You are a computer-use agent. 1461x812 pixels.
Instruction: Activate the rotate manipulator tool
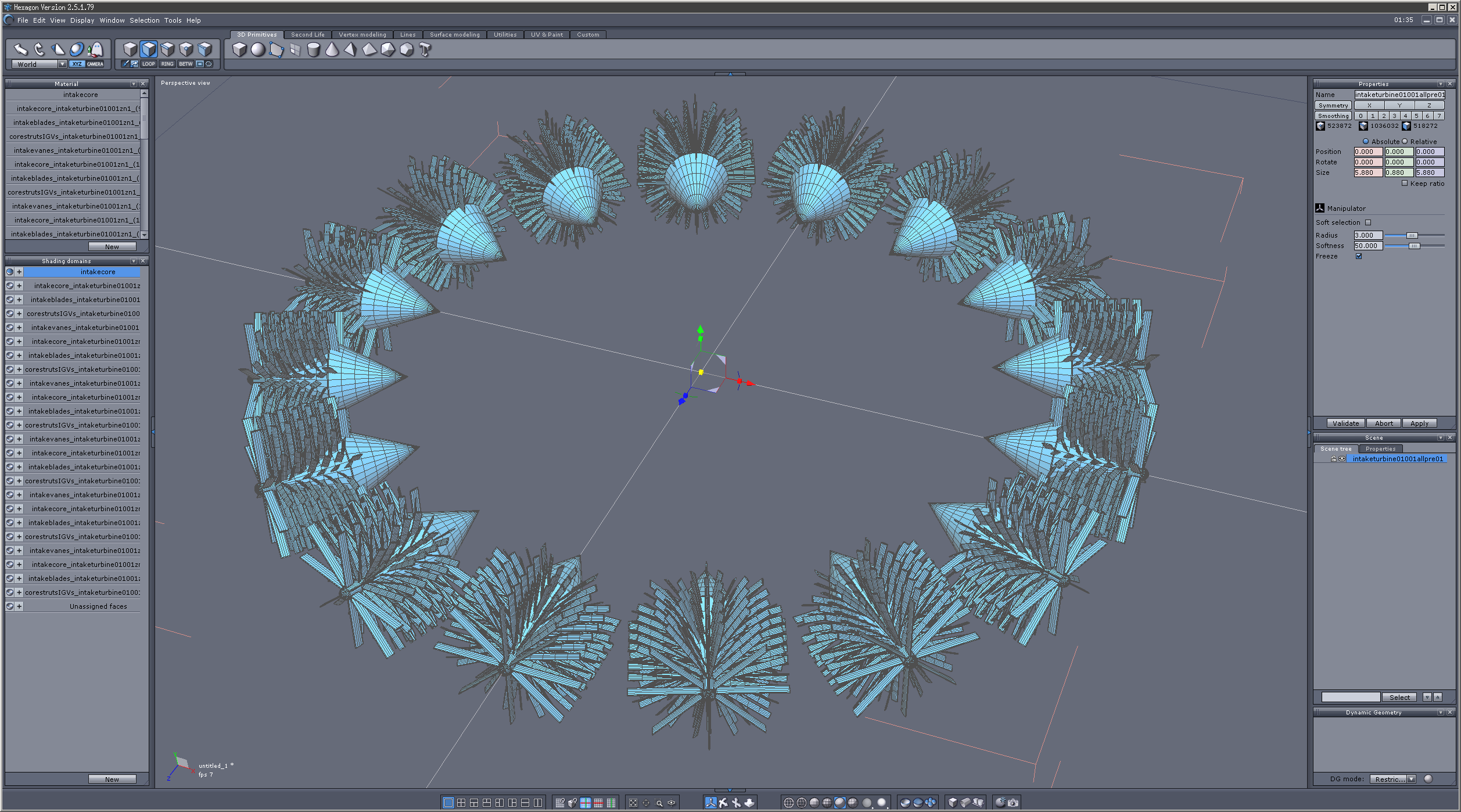39,50
